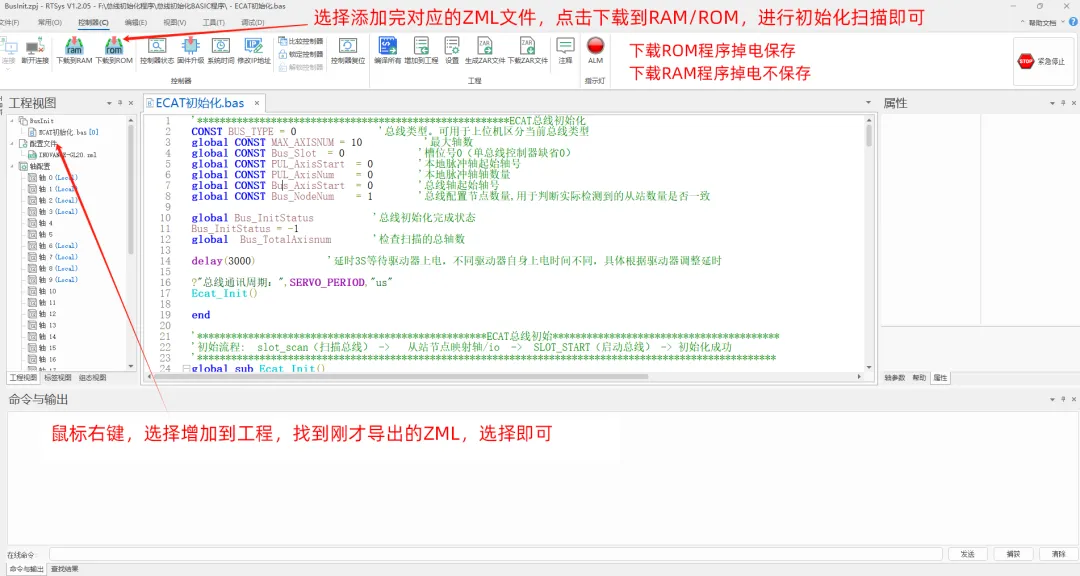The height and width of the screenshot is (576, 1080).
Task: Open the 修改IP地址 tool
Action: (x=253, y=52)
